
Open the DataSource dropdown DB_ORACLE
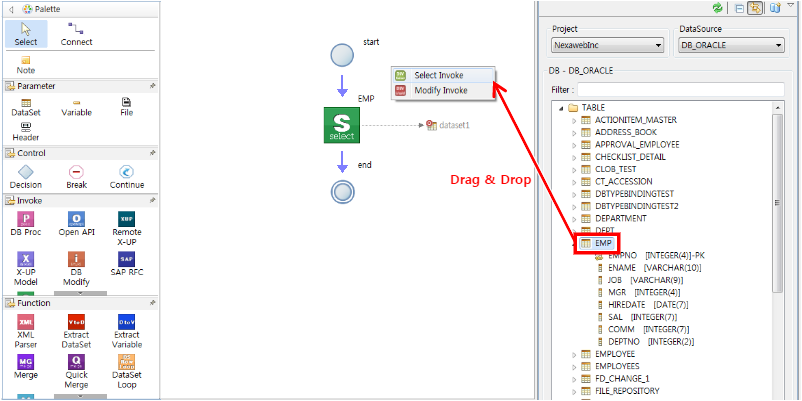pos(728,45)
